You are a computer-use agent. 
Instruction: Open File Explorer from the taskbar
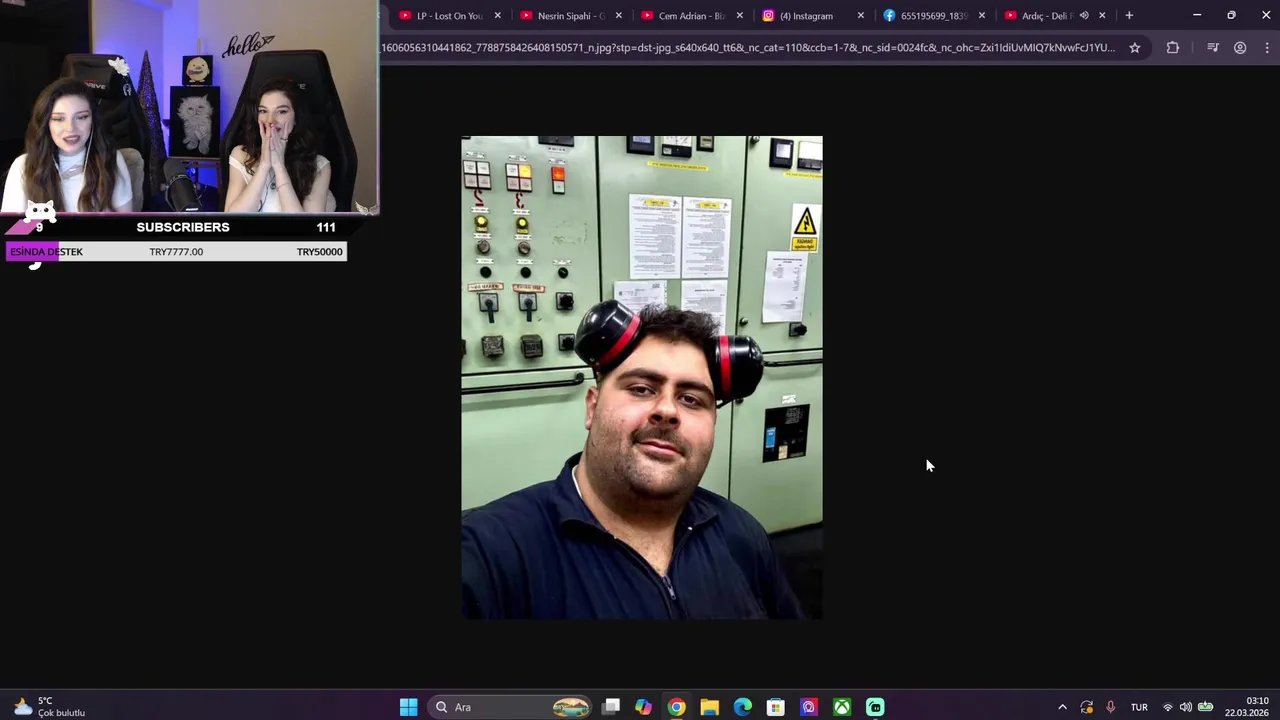click(x=709, y=707)
